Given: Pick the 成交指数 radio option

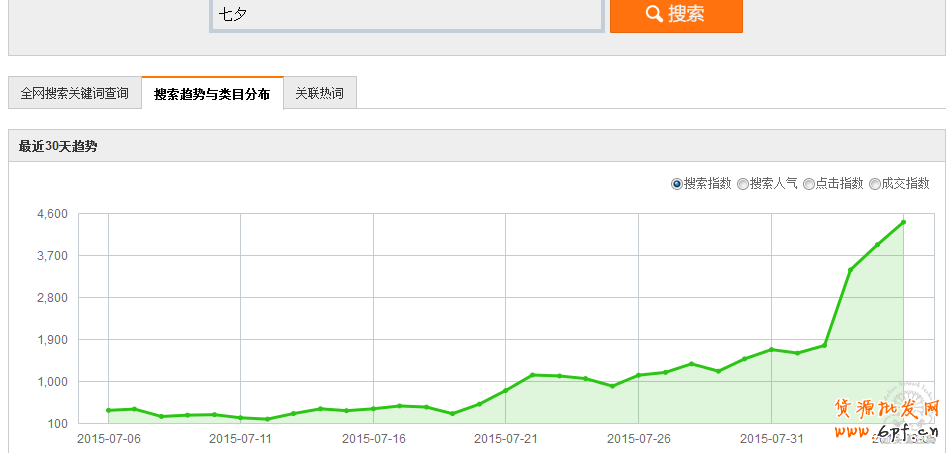Looking at the screenshot, I should (x=875, y=184).
